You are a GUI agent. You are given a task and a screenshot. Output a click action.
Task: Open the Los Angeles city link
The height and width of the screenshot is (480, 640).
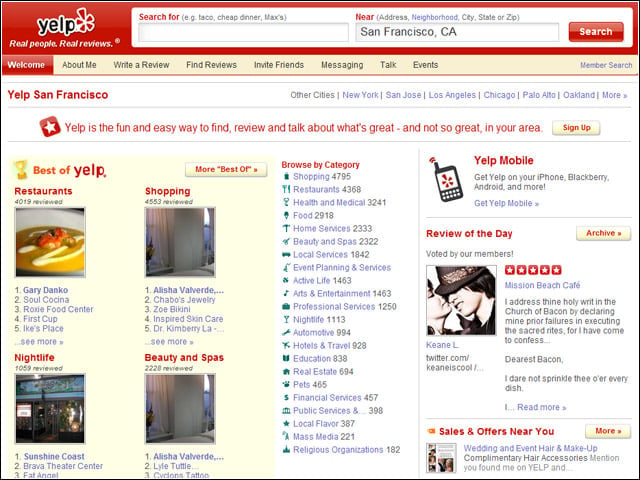click(452, 95)
